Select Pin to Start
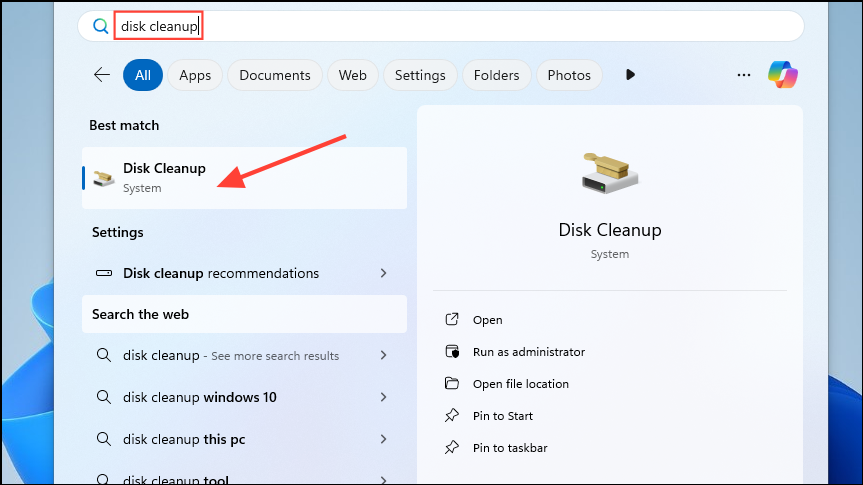The width and height of the screenshot is (863, 485). pyautogui.click(x=503, y=416)
